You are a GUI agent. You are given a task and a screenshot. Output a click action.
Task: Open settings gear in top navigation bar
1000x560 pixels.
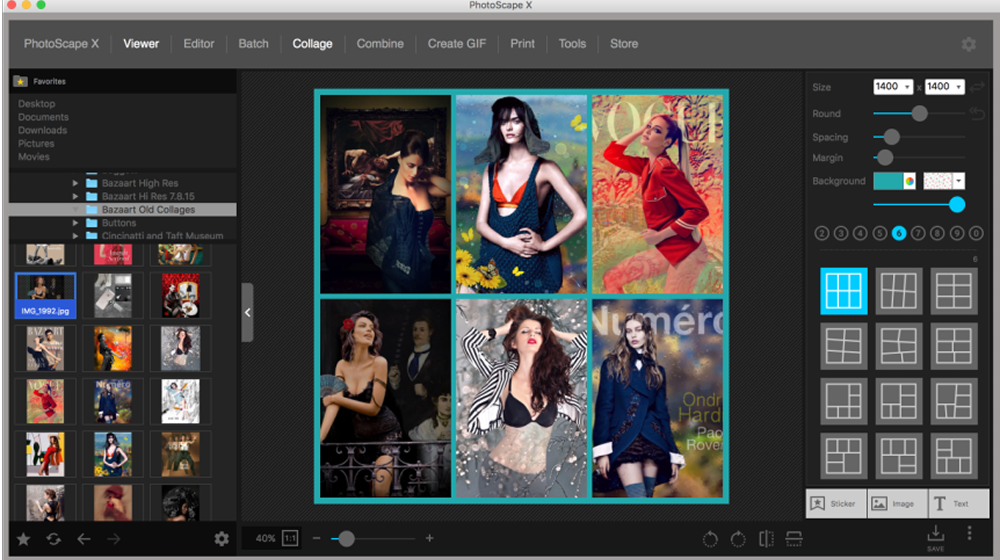pyautogui.click(x=969, y=44)
